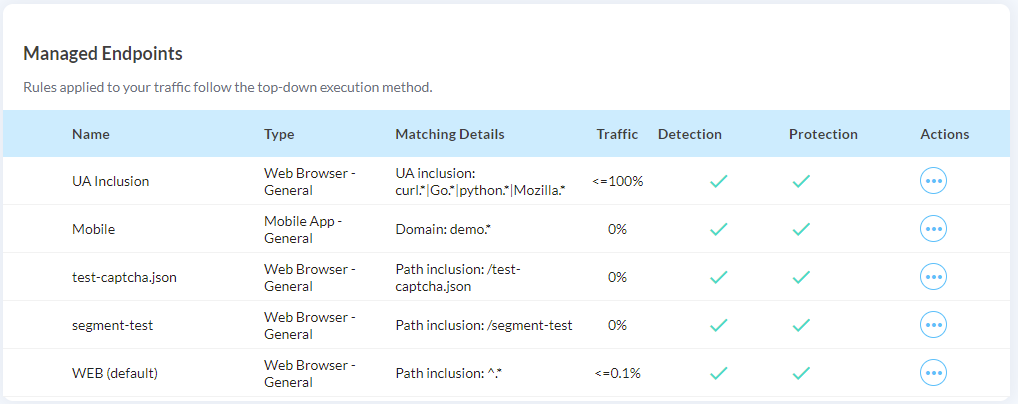Click Protection checkmark for WEB (default)
The height and width of the screenshot is (404, 1018).
[800, 373]
